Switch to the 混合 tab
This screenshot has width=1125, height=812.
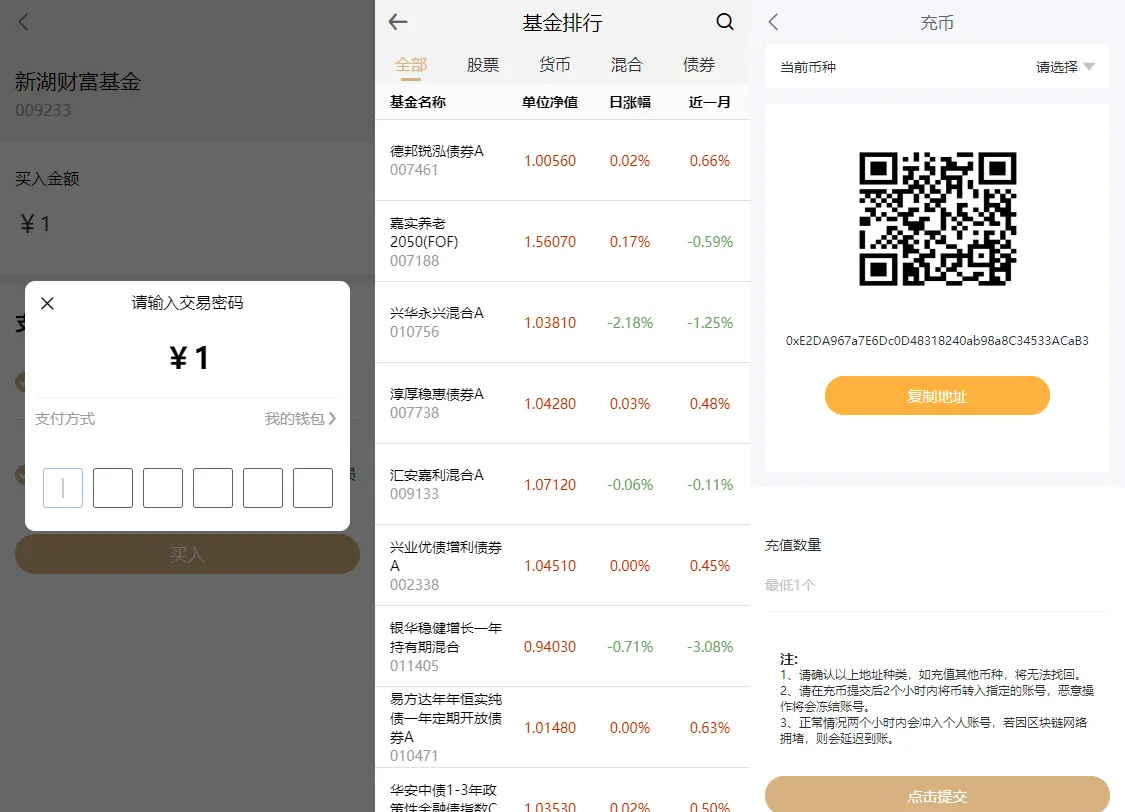[x=626, y=65]
